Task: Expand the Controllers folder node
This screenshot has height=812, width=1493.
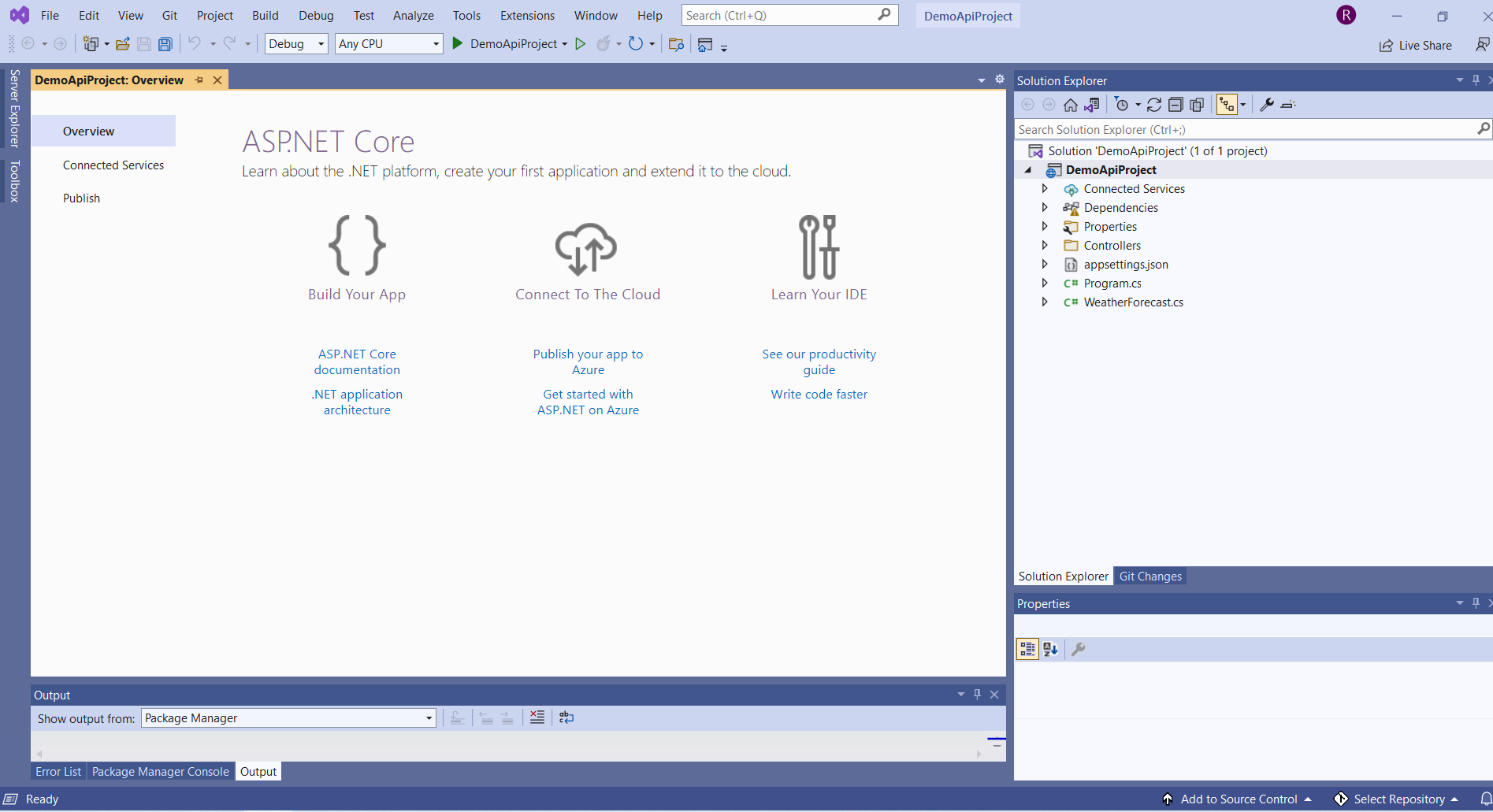Action: [x=1045, y=245]
